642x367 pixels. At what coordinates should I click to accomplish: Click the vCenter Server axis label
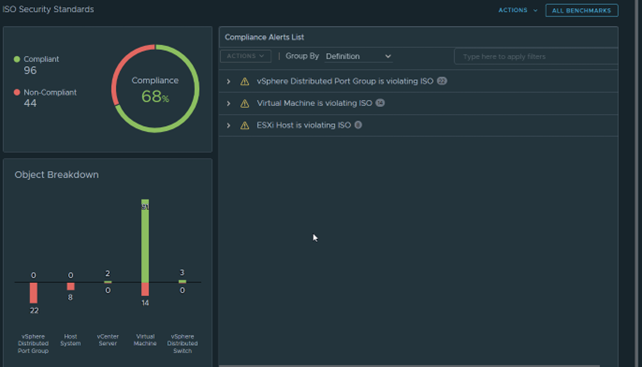click(x=108, y=340)
